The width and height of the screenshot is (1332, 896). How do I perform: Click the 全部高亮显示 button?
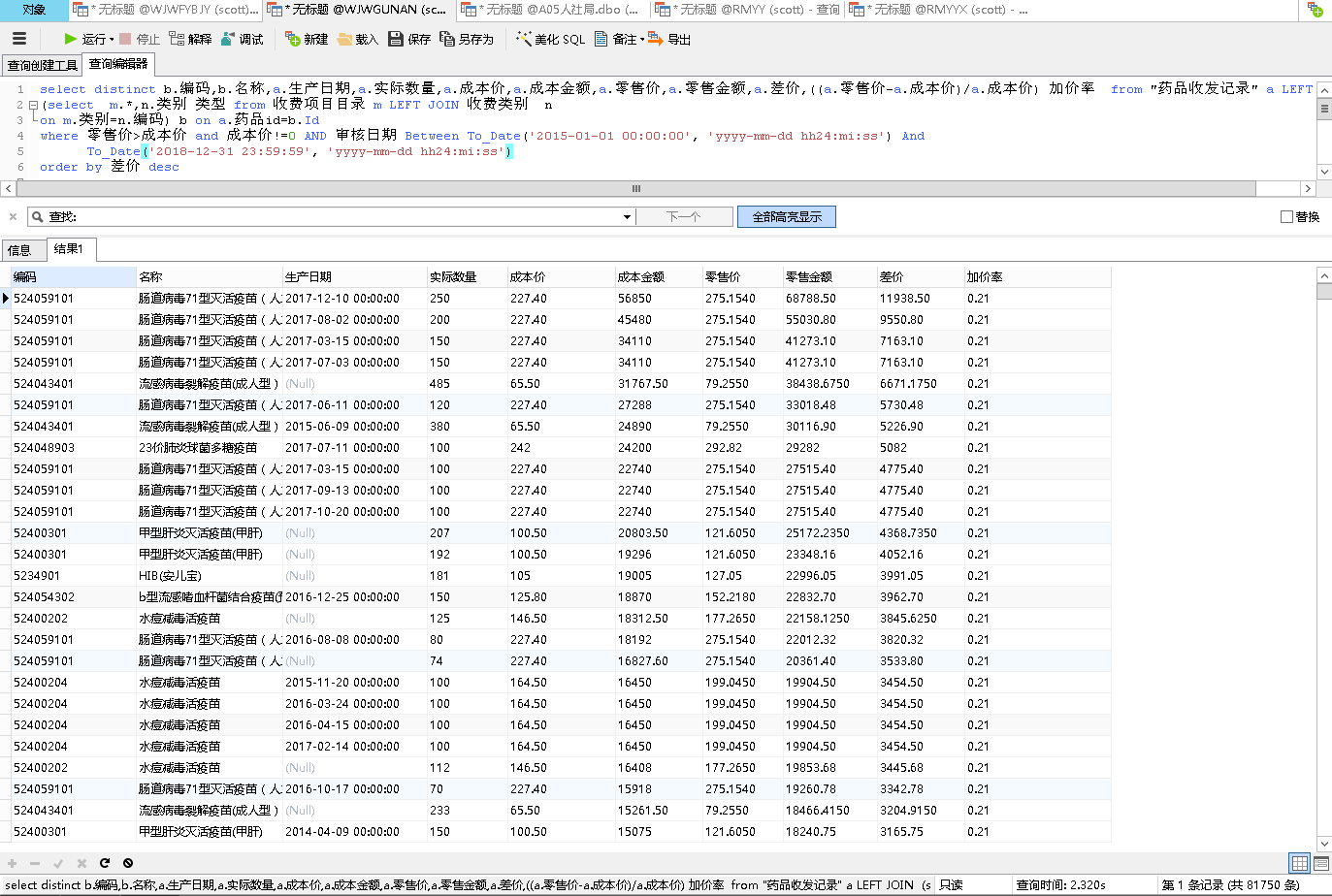pos(786,217)
